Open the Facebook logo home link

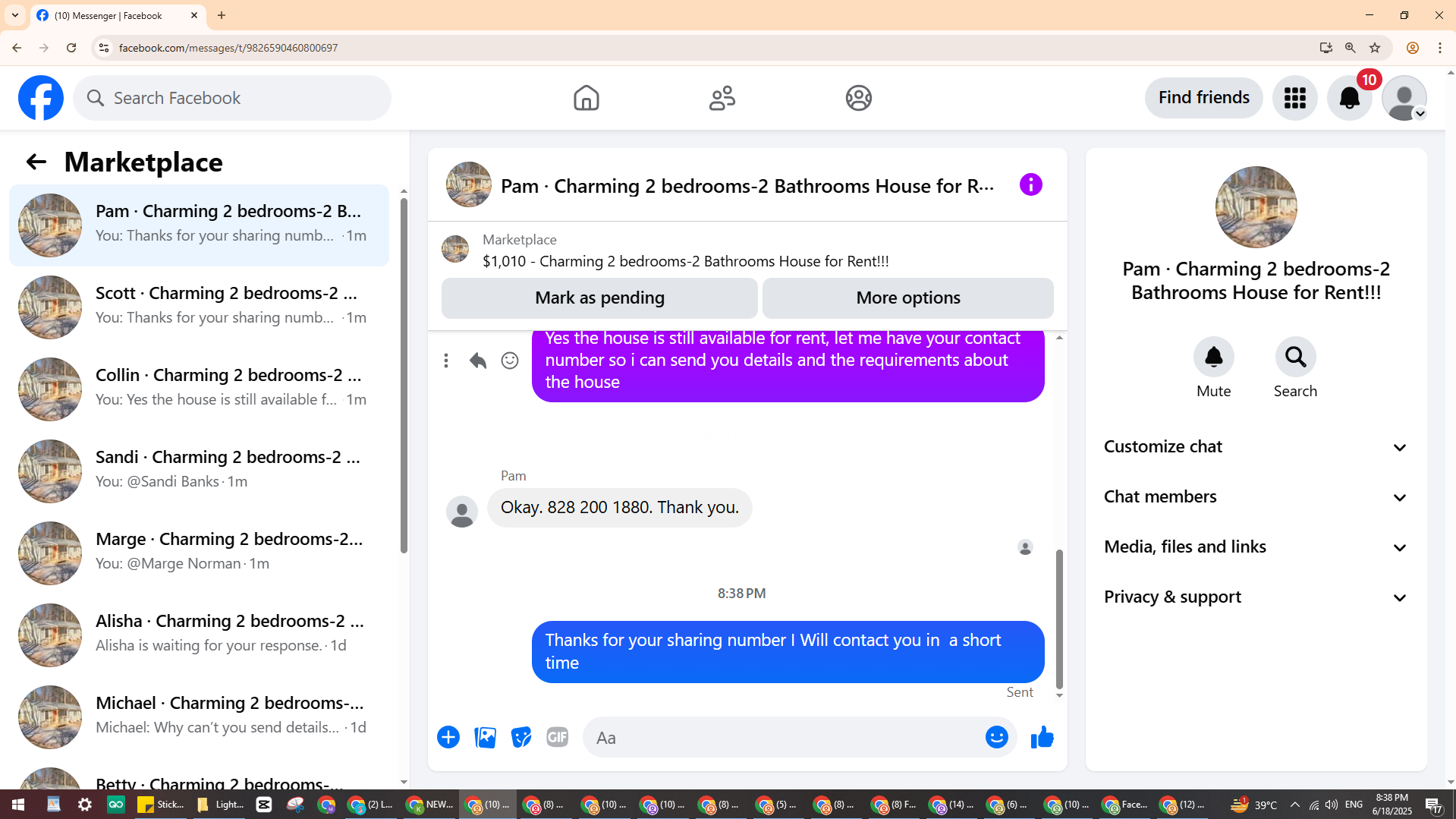(41, 98)
